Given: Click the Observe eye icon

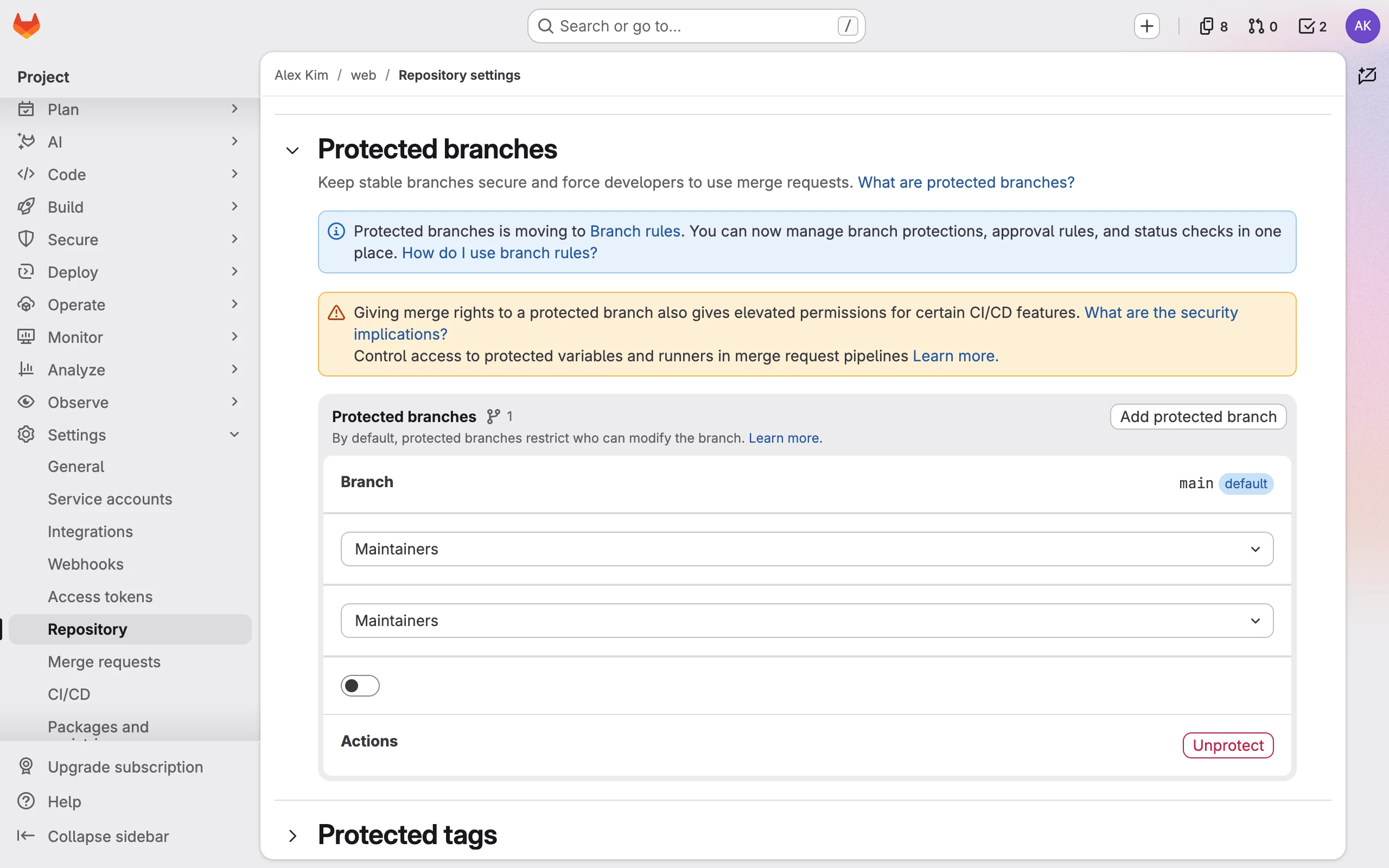Looking at the screenshot, I should tap(26, 402).
